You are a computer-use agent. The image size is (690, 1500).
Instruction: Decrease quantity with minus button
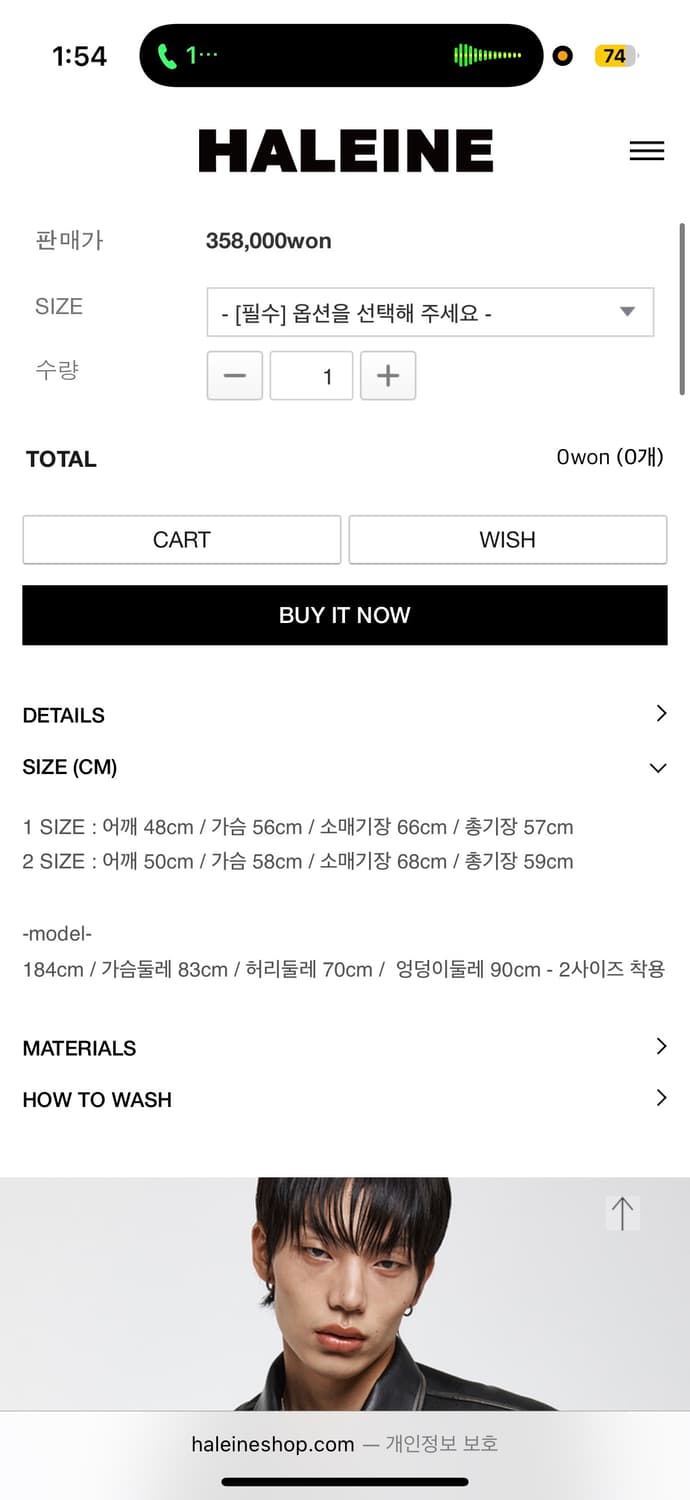235,376
